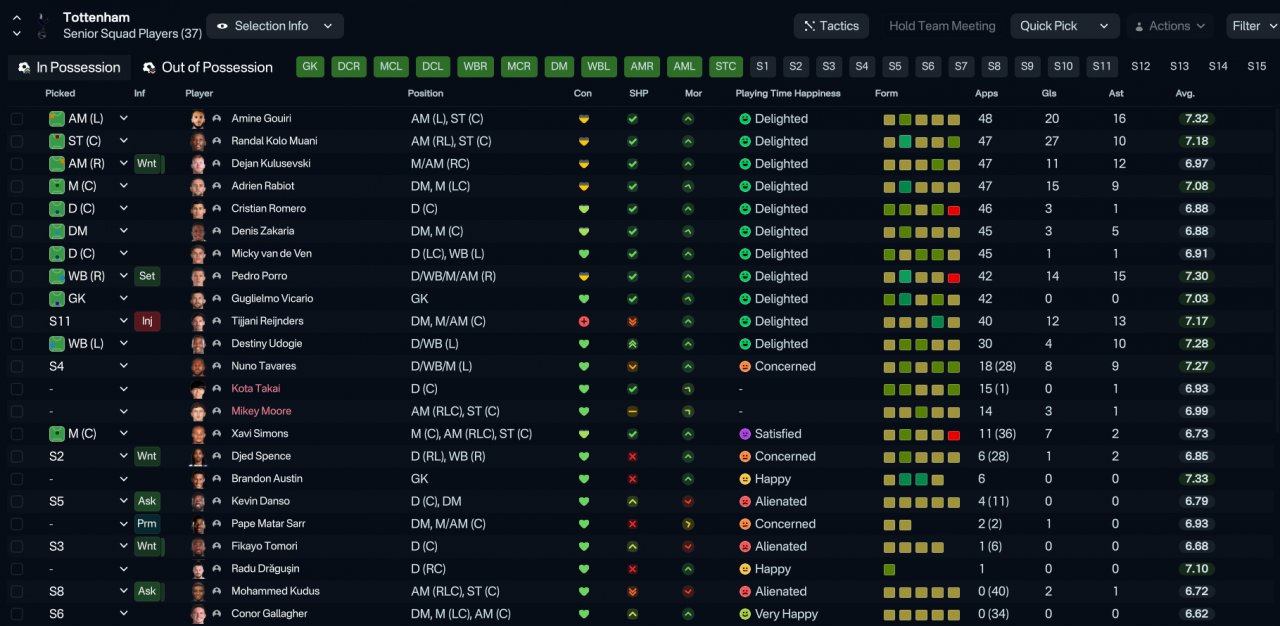Open the Quick Pick dropdown
1280x626 pixels.
pyautogui.click(x=1064, y=26)
